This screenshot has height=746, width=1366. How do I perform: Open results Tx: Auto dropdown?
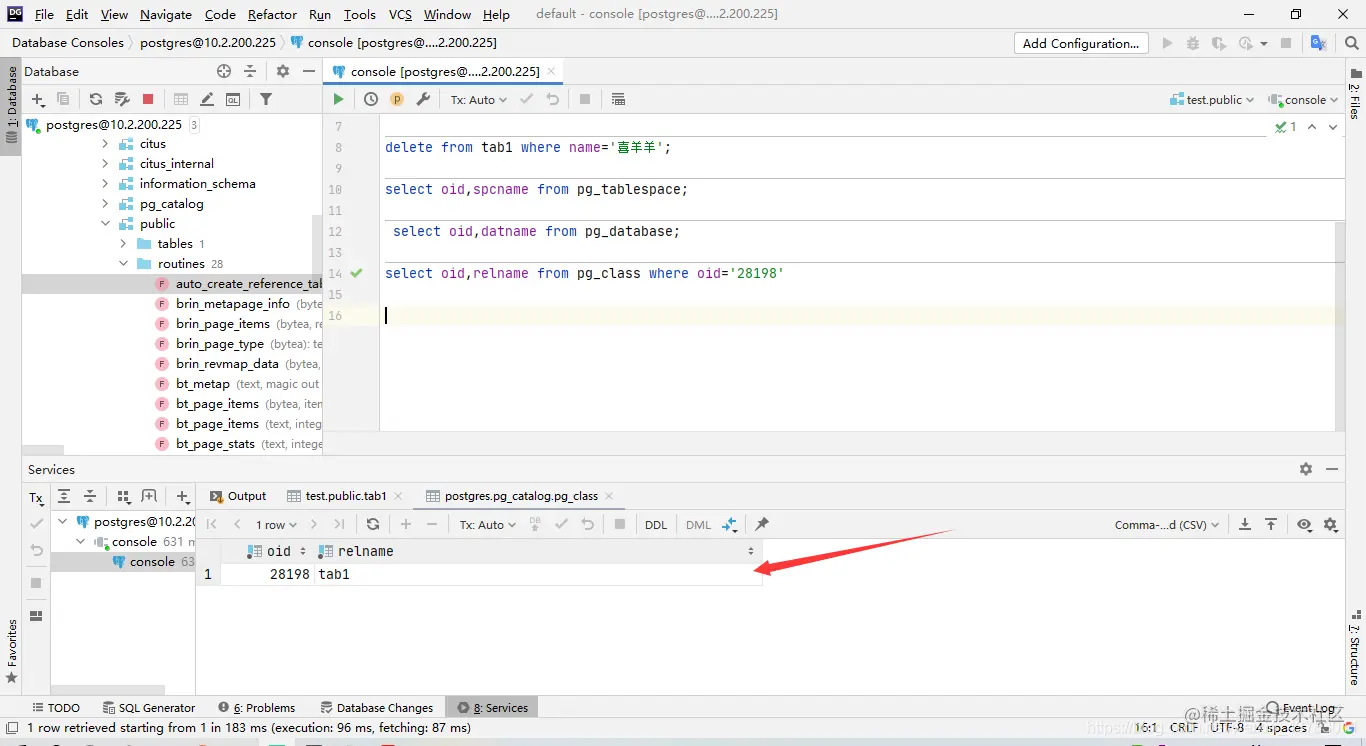click(487, 524)
